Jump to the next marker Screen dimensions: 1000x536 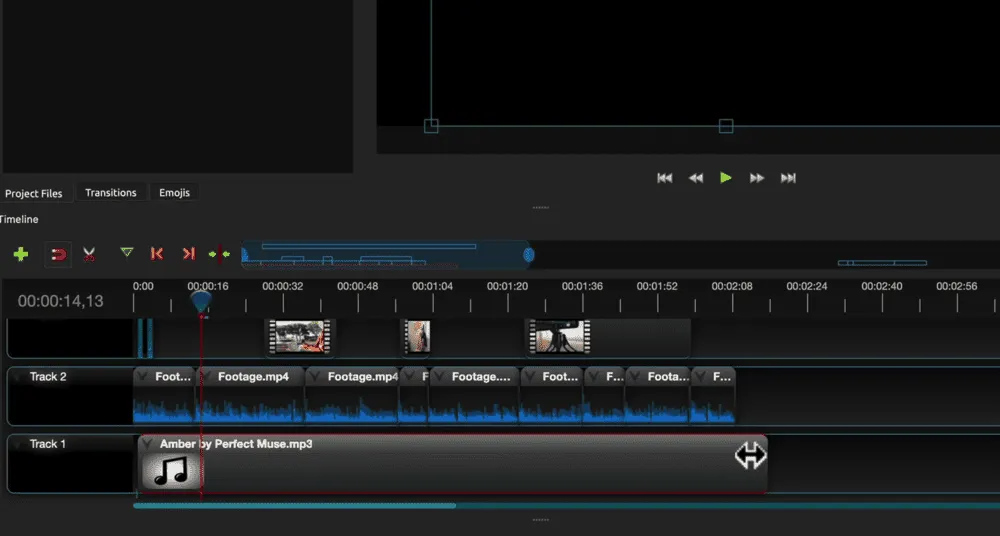(x=188, y=254)
